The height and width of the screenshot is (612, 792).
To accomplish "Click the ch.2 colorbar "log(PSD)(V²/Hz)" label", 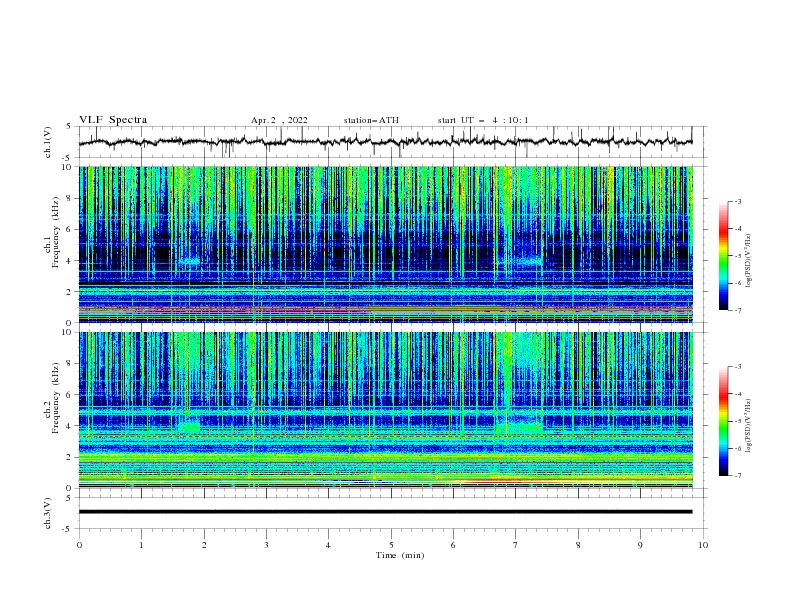I will (x=749, y=426).
